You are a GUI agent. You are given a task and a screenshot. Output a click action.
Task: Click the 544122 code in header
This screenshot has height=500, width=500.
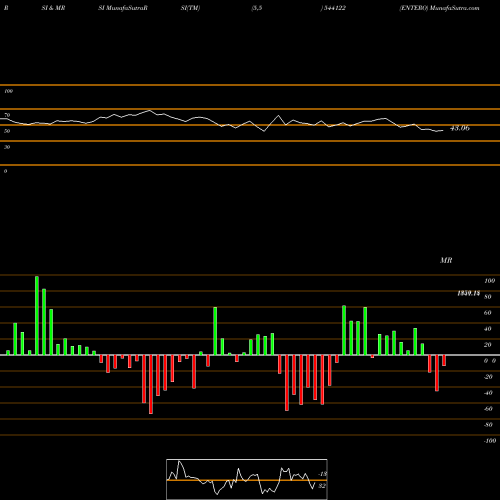point(335,8)
